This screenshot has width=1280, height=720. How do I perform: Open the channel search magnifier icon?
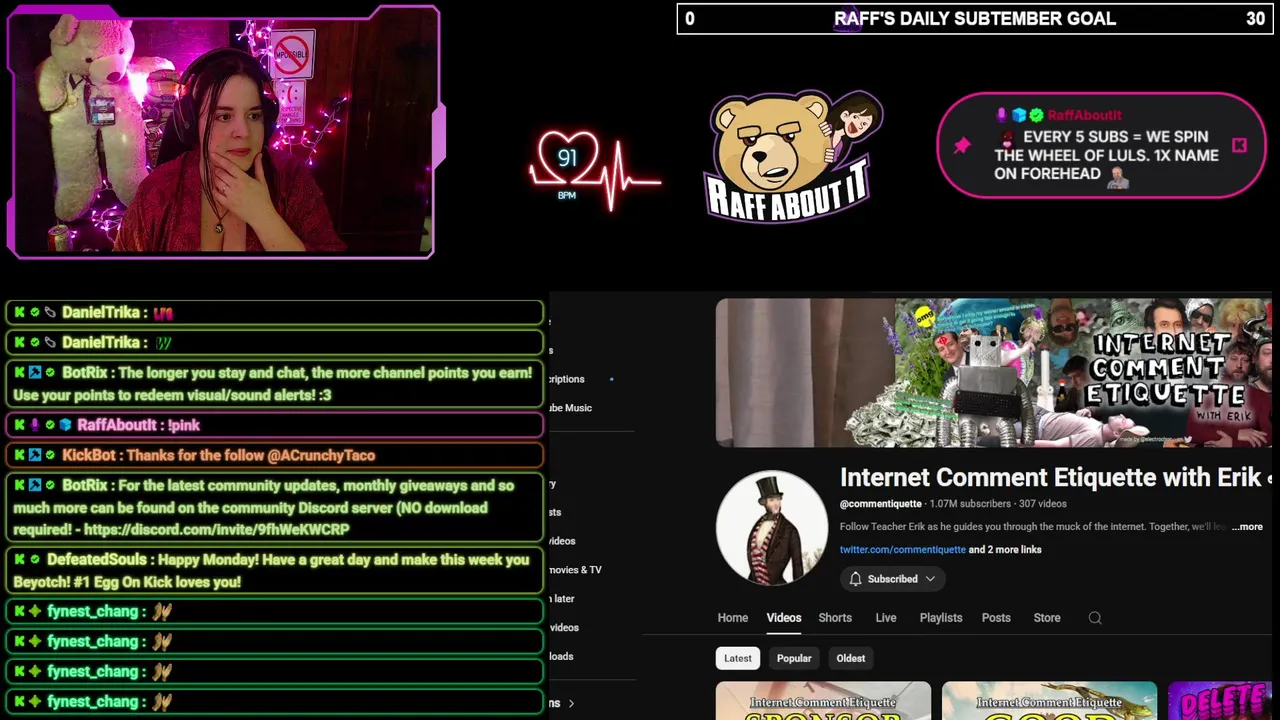click(x=1095, y=618)
